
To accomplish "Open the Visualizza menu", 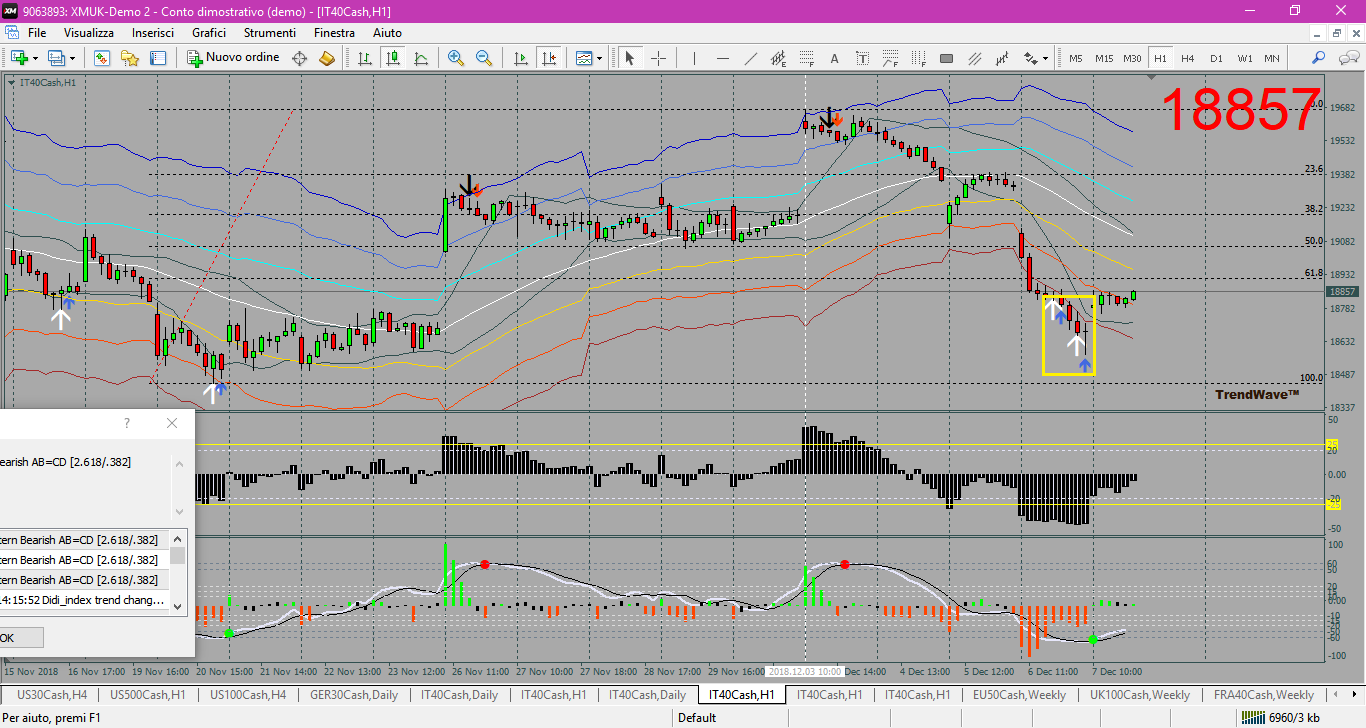I will coord(89,33).
